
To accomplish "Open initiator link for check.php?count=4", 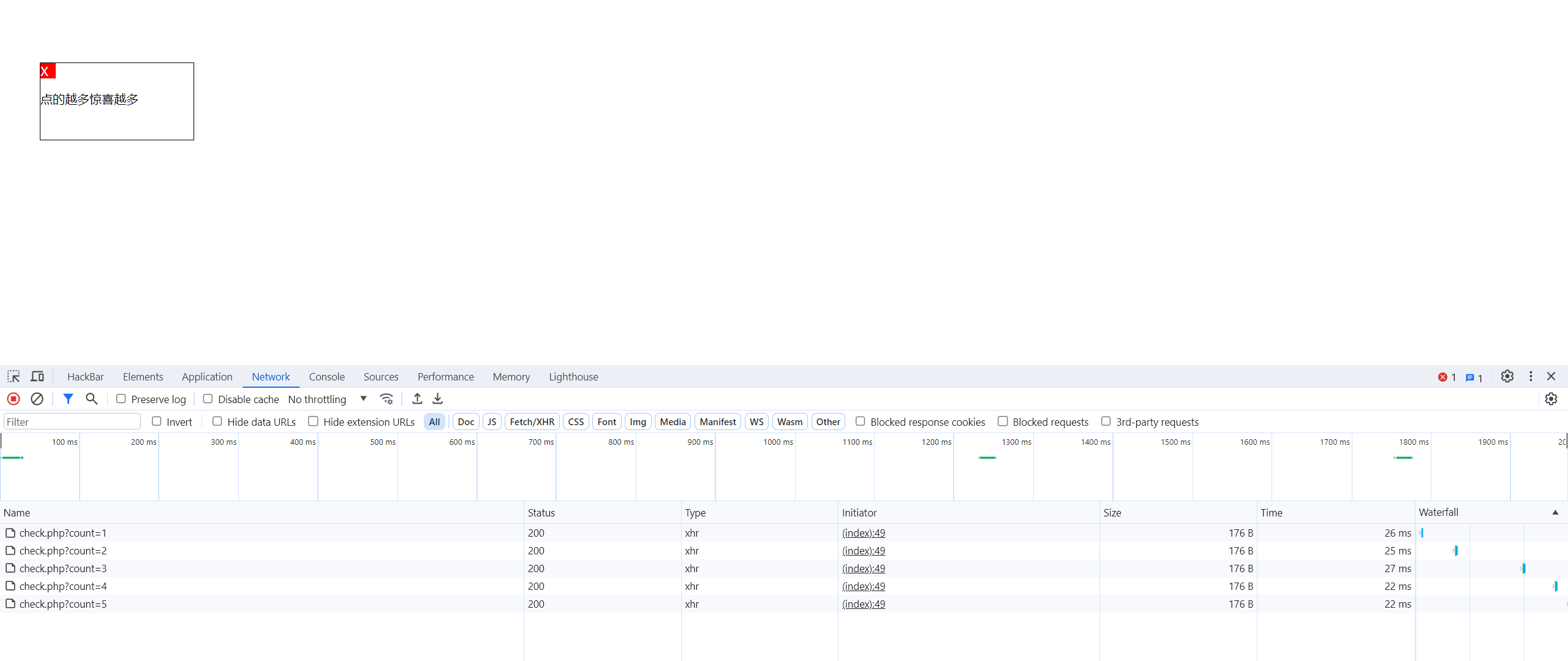I will coord(863,586).
